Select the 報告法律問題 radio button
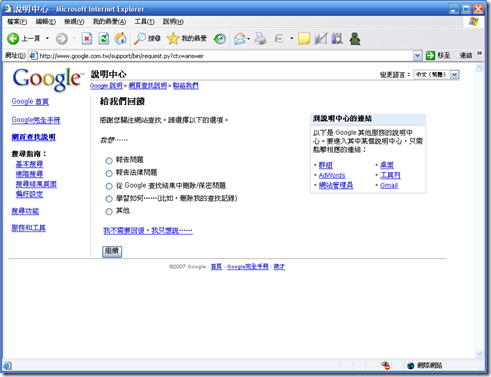Viewport: 491px width, 377px height. coord(109,173)
